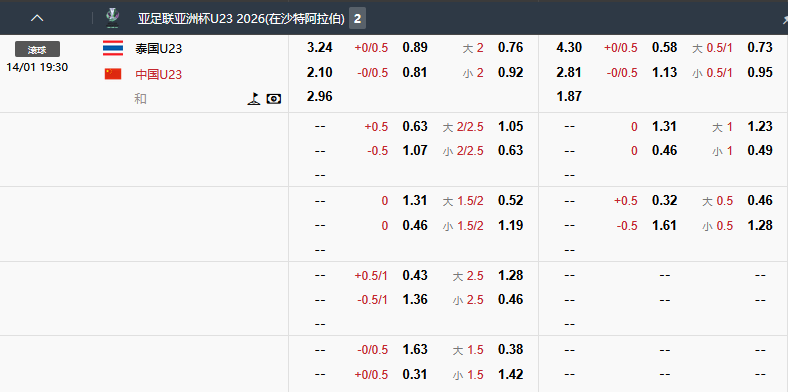Screen dimensions: 788x392
Task: Click the AFC U23 Asian Cup league logo
Action: (x=113, y=19)
